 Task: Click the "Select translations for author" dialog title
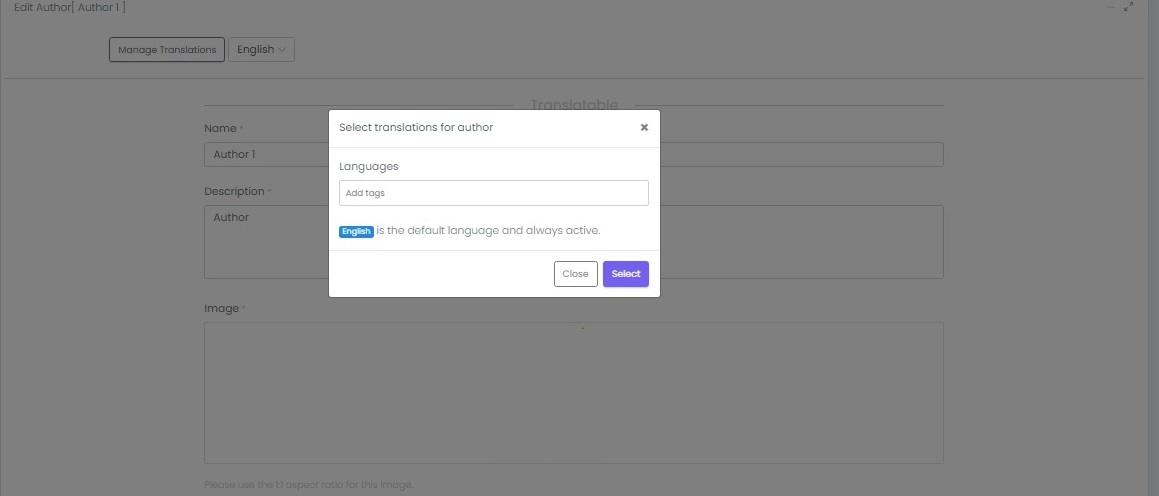(x=416, y=127)
